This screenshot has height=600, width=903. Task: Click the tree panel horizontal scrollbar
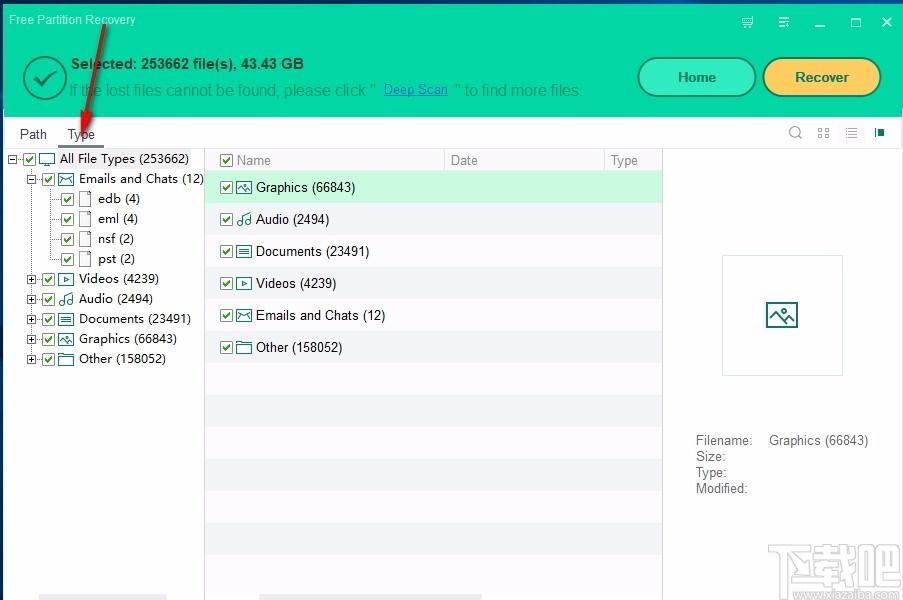[103, 597]
